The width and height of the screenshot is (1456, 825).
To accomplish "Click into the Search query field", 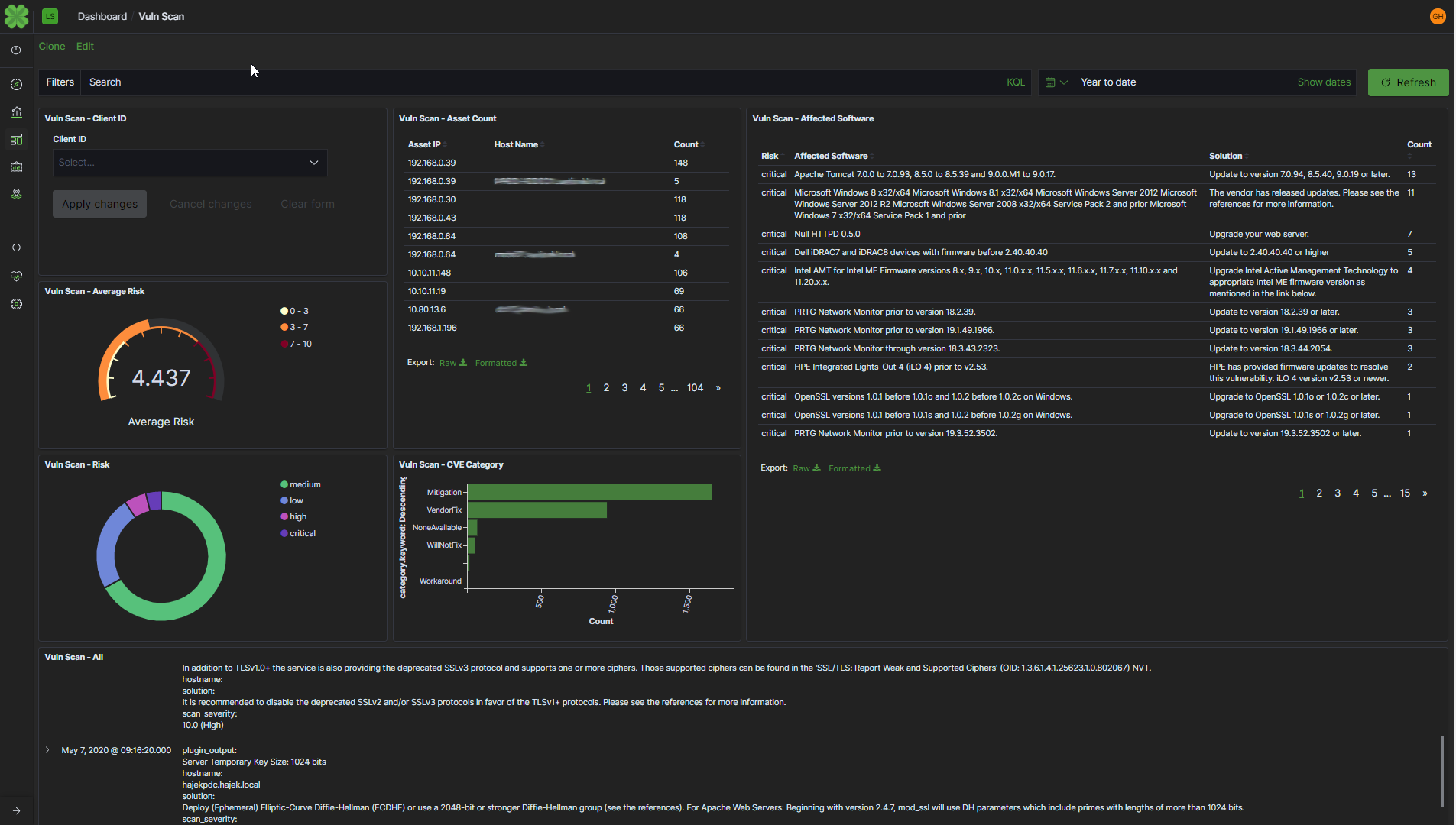I will 539,82.
